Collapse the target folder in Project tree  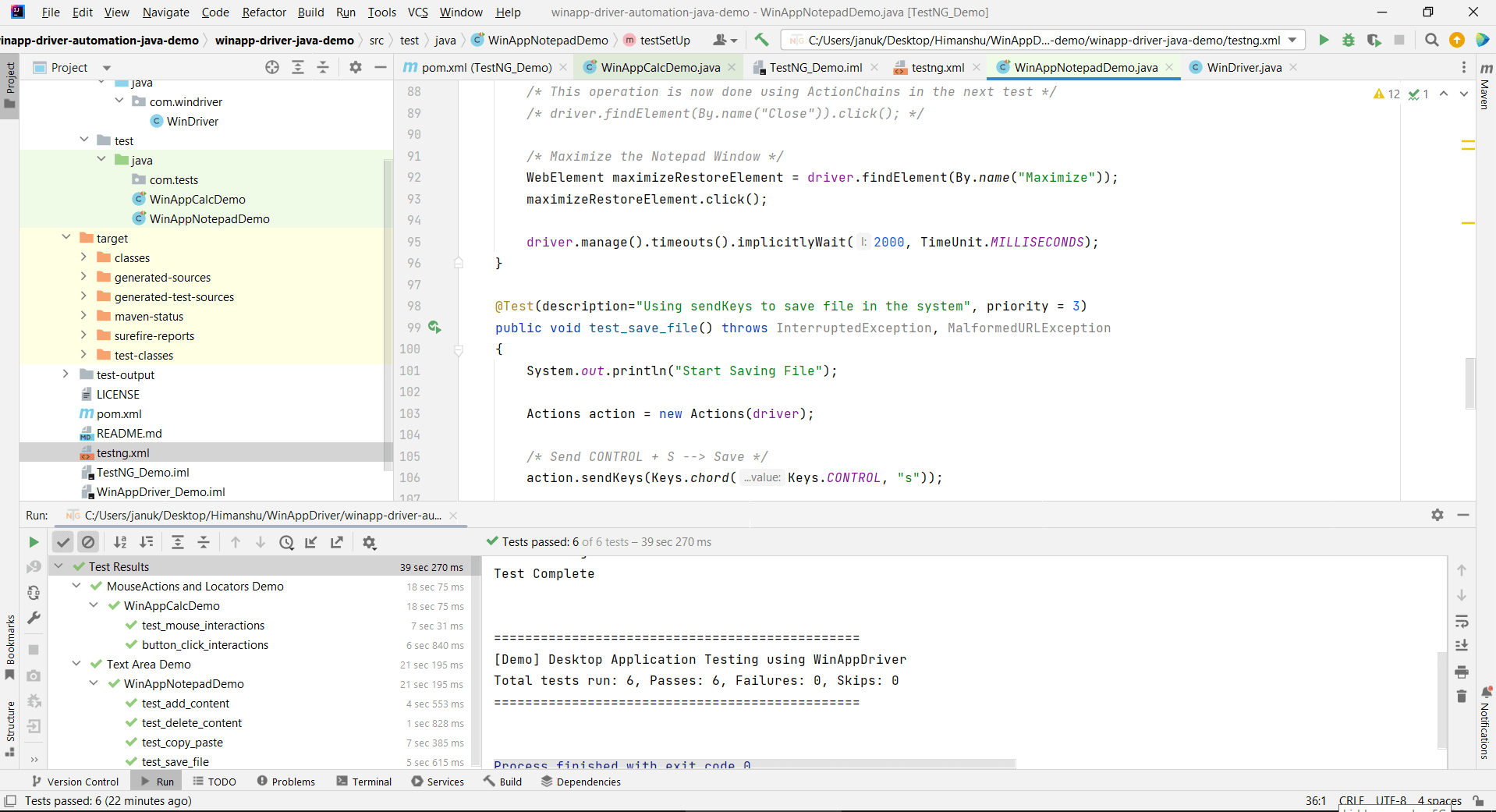point(66,238)
